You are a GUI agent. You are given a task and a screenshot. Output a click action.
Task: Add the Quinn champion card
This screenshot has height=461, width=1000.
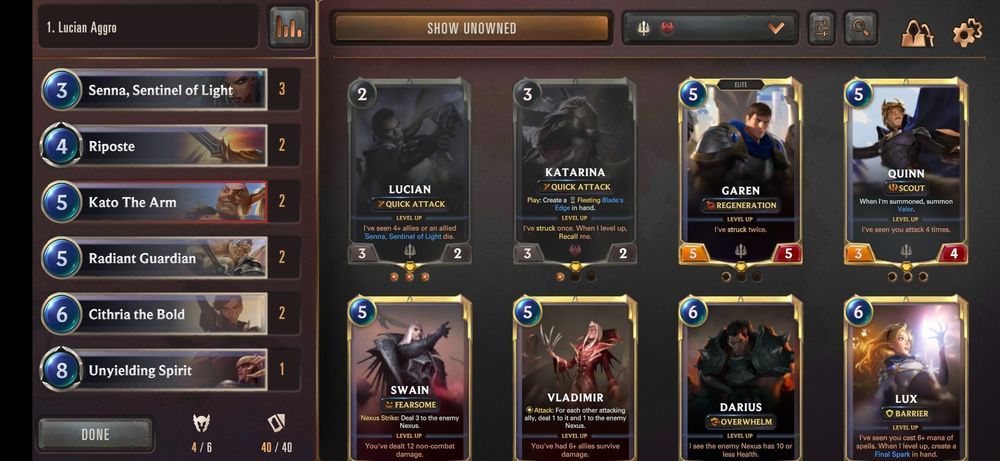[x=906, y=171]
